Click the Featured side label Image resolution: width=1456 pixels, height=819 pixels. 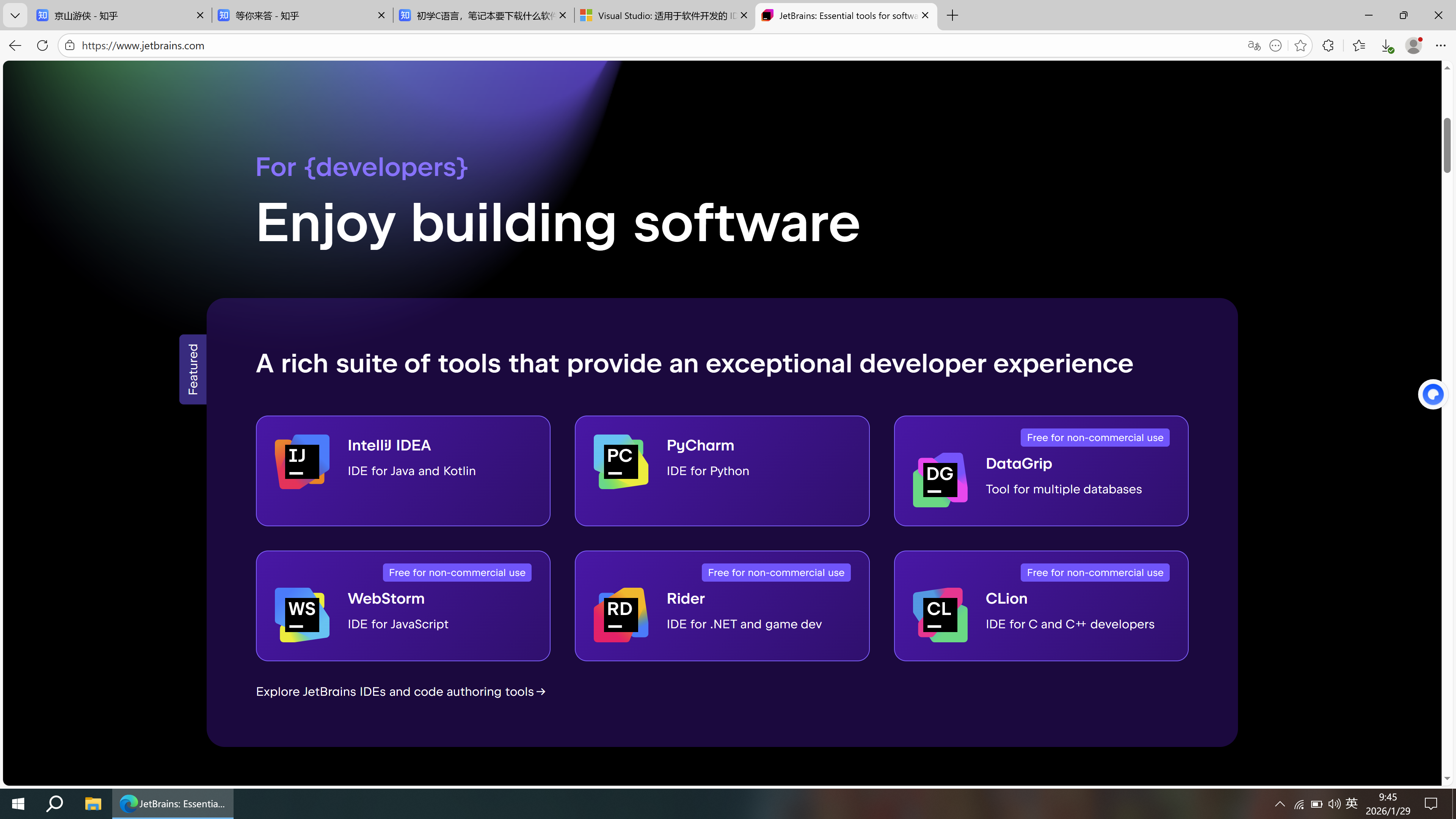pyautogui.click(x=193, y=369)
